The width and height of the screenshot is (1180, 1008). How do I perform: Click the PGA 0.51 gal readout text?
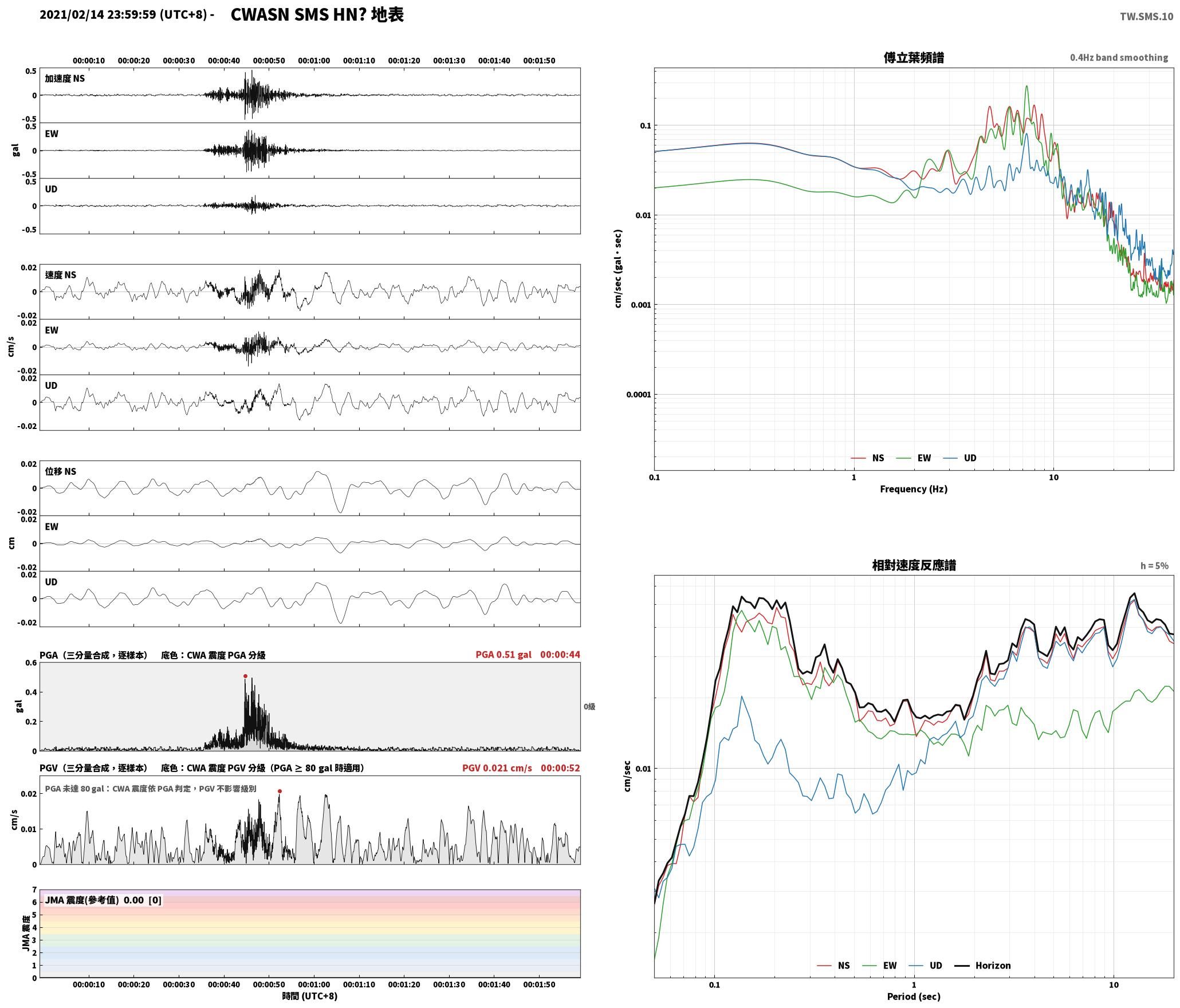pos(504,655)
